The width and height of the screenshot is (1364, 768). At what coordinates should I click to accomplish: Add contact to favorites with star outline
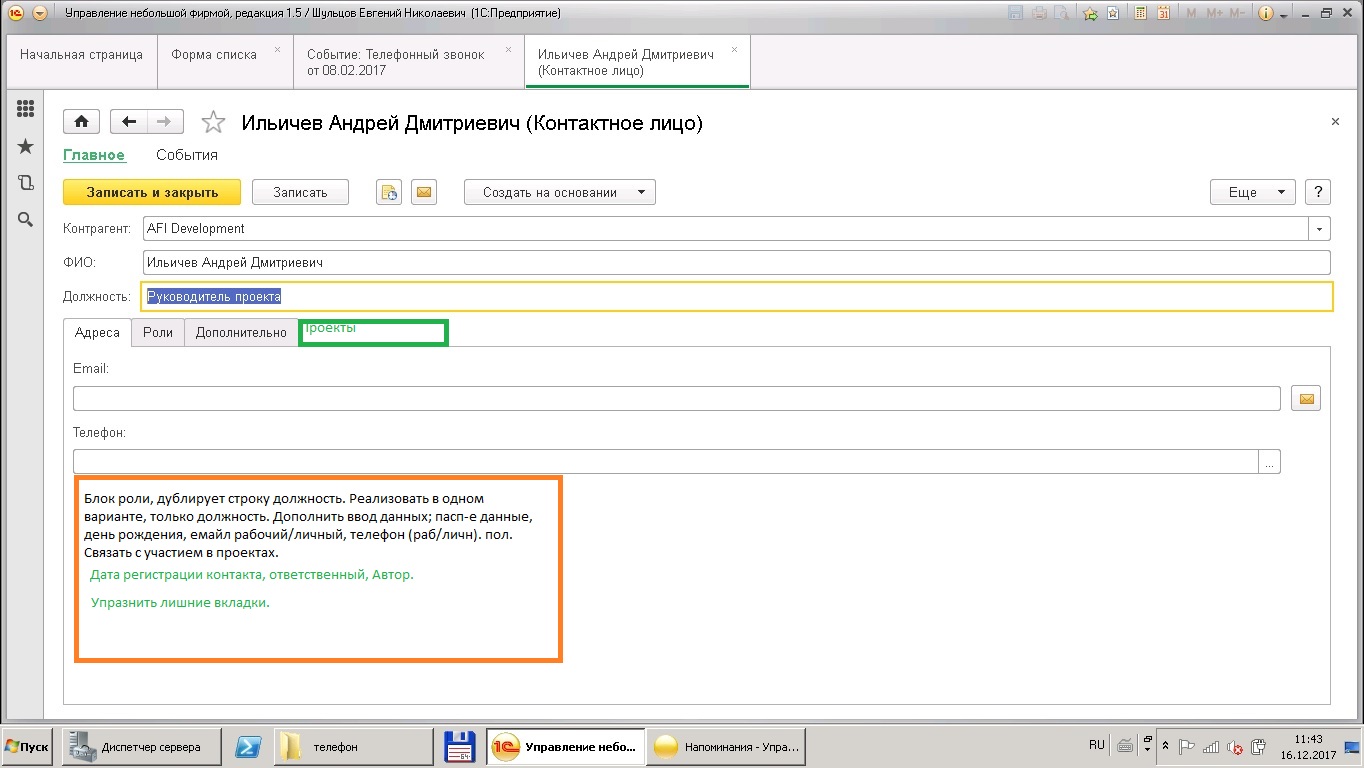pyautogui.click(x=213, y=123)
